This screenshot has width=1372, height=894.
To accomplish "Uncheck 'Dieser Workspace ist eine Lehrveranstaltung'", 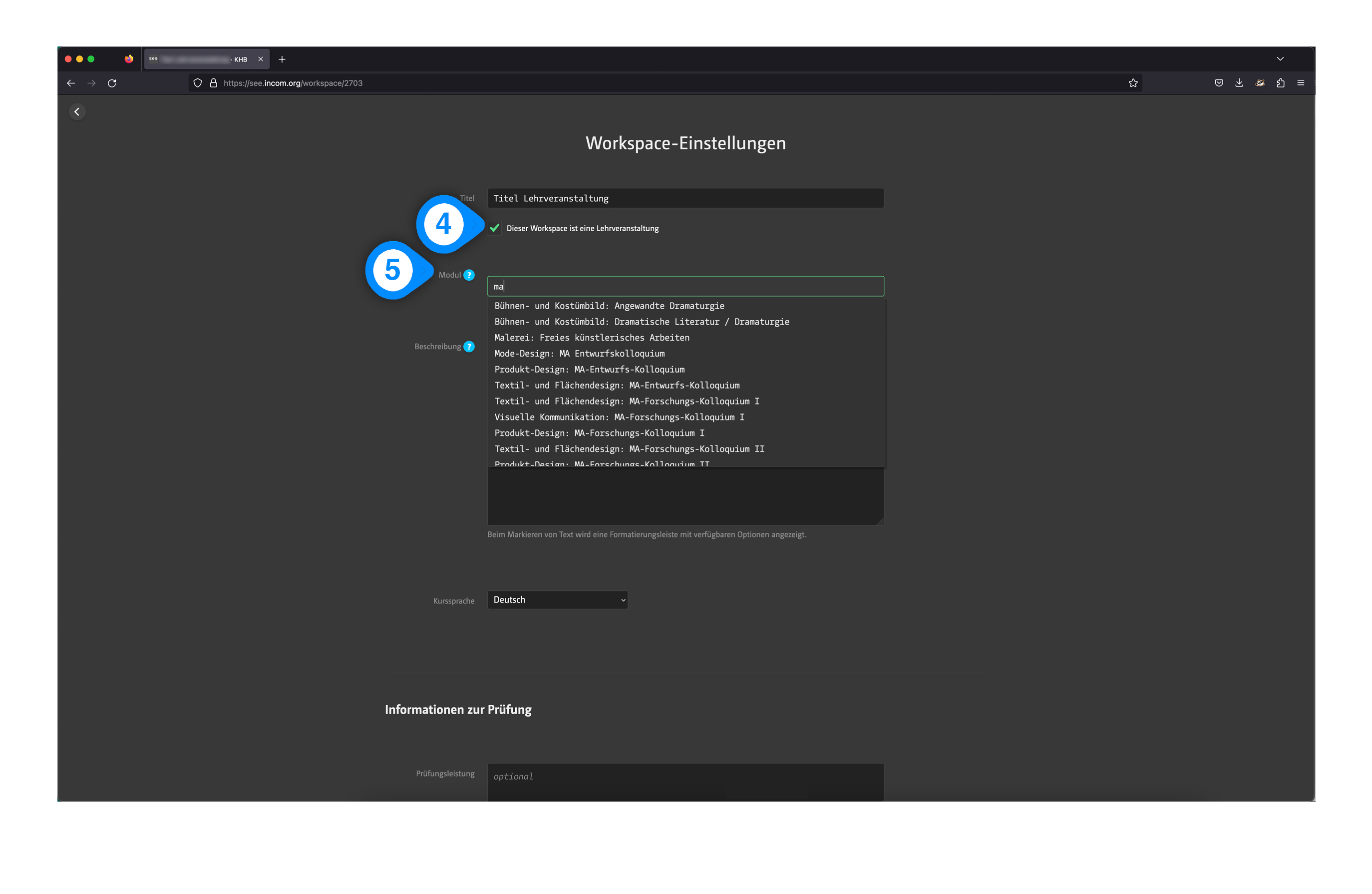I will click(x=495, y=228).
